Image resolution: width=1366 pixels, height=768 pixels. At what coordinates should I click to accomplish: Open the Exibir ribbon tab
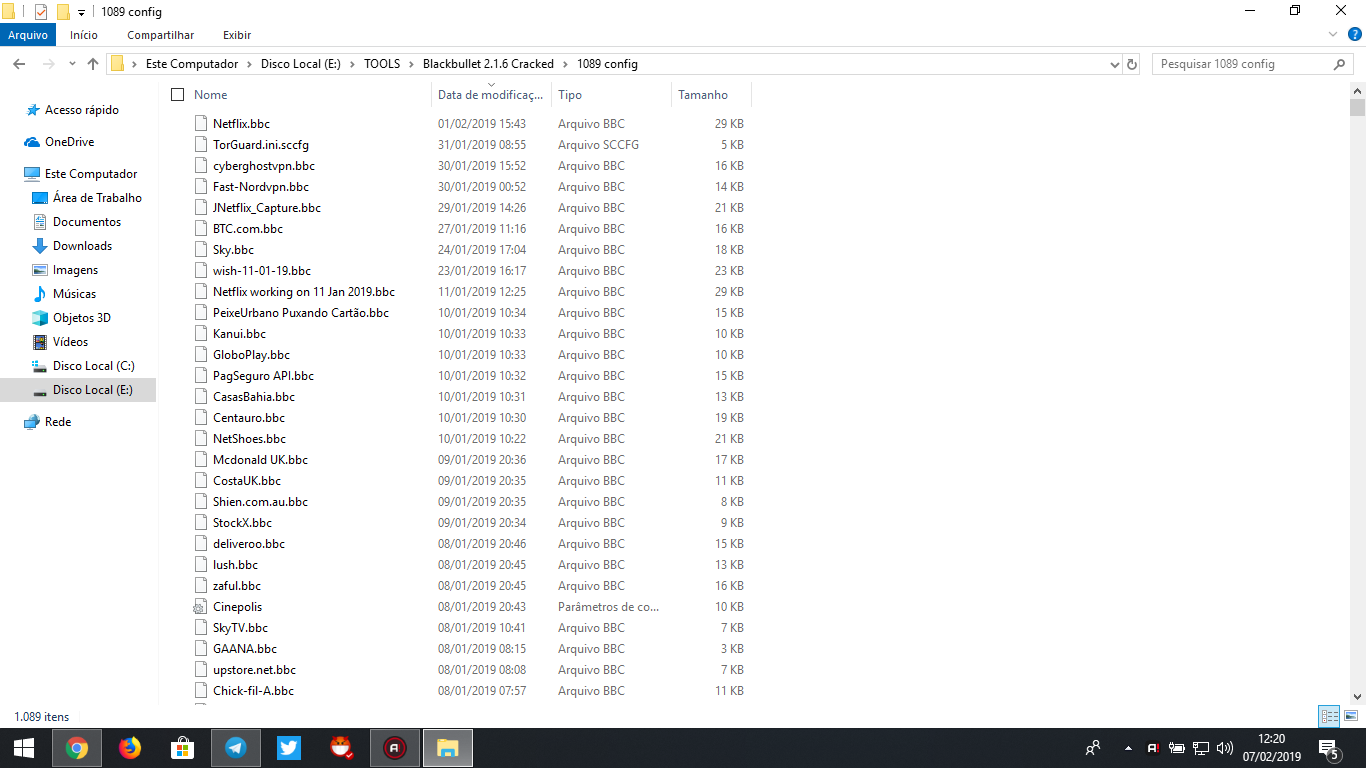(237, 35)
